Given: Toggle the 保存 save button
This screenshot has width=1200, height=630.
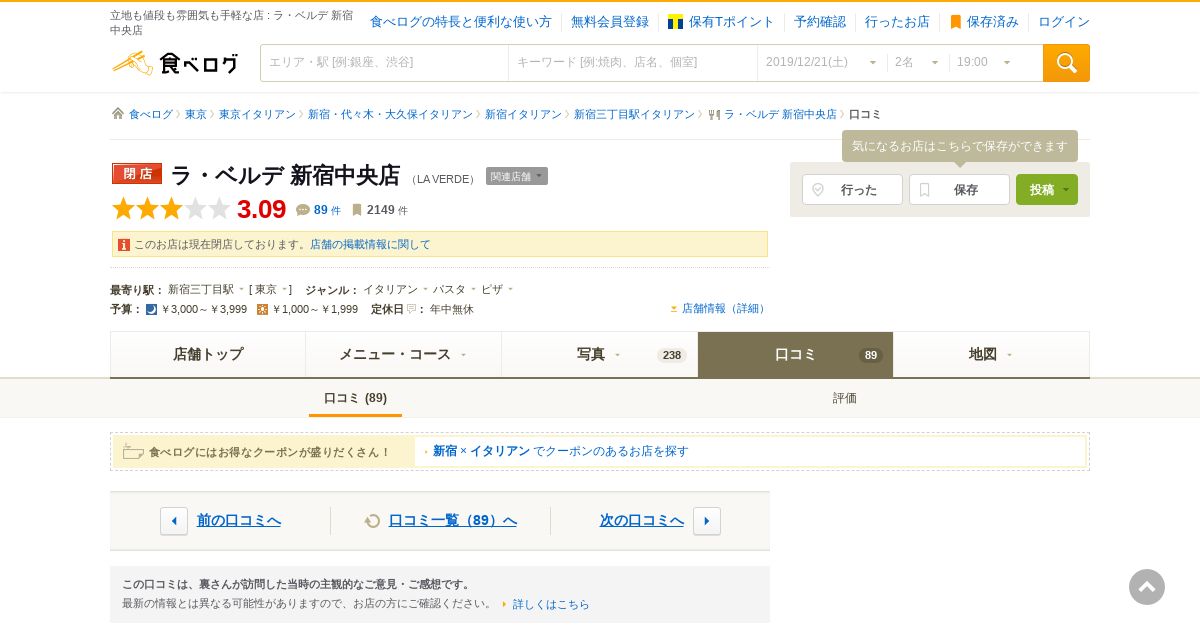Looking at the screenshot, I should tap(959, 190).
